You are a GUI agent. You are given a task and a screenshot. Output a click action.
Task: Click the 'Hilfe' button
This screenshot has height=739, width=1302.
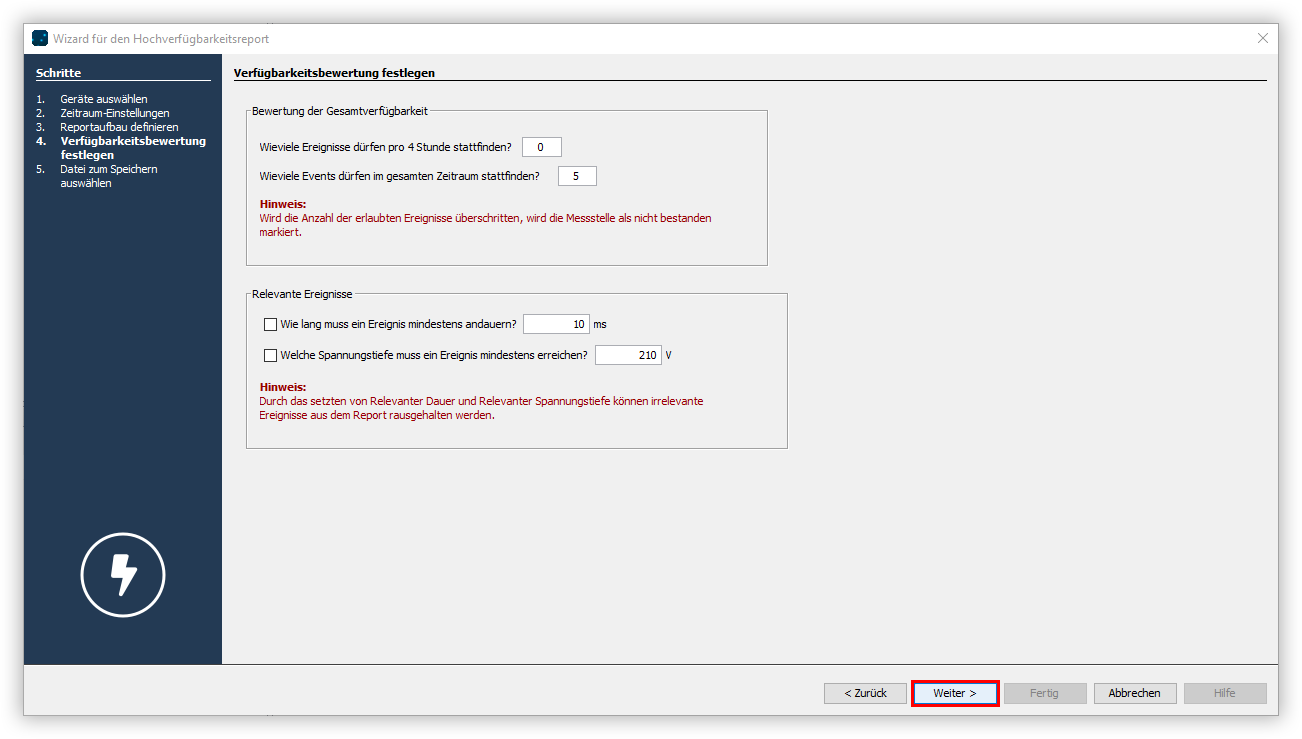1224,692
